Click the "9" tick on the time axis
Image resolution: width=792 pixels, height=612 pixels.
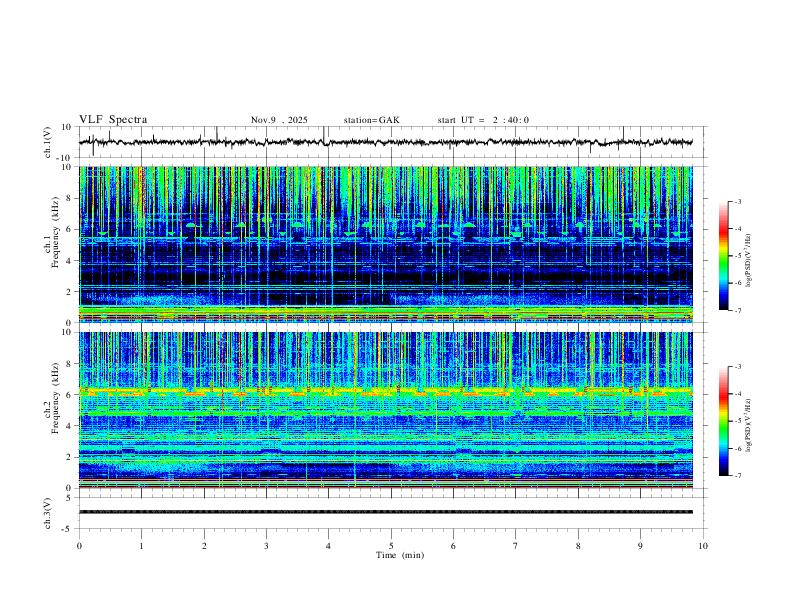coord(640,546)
